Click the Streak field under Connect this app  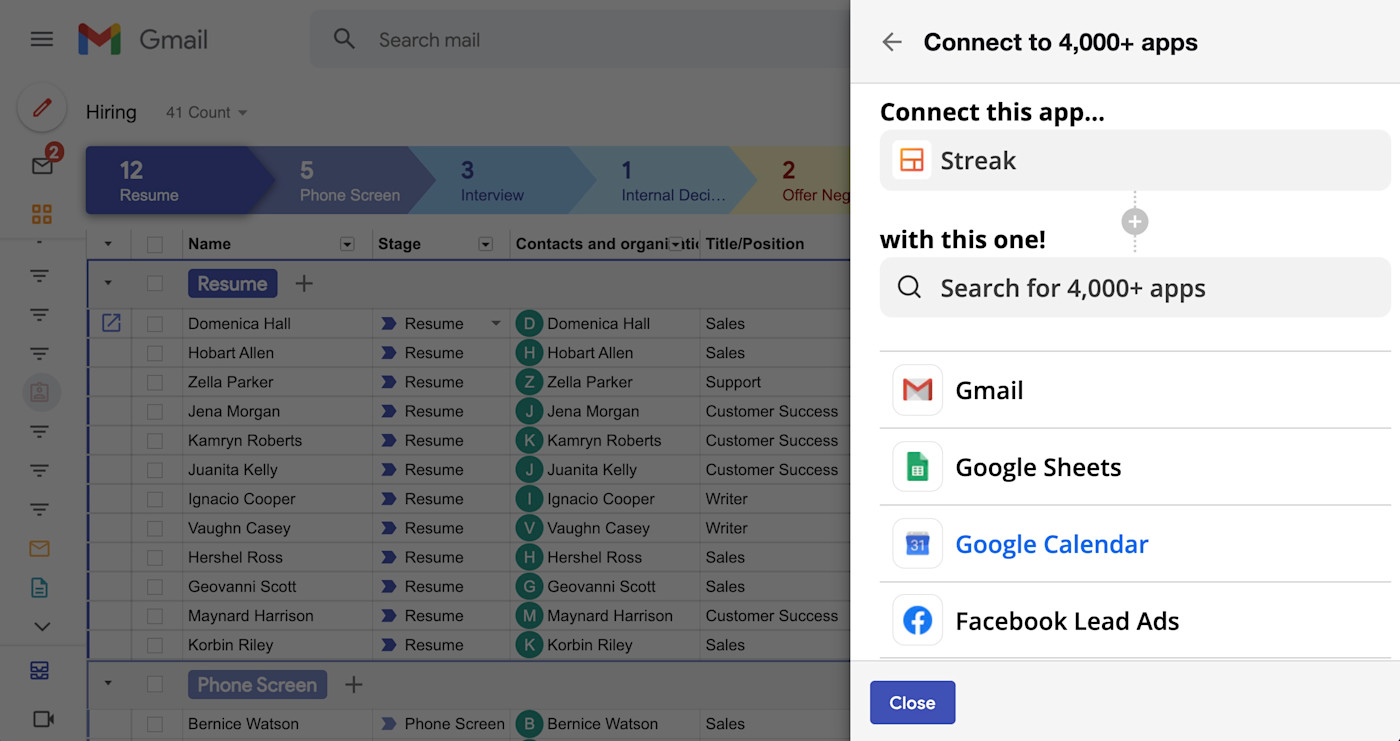click(x=1135, y=160)
